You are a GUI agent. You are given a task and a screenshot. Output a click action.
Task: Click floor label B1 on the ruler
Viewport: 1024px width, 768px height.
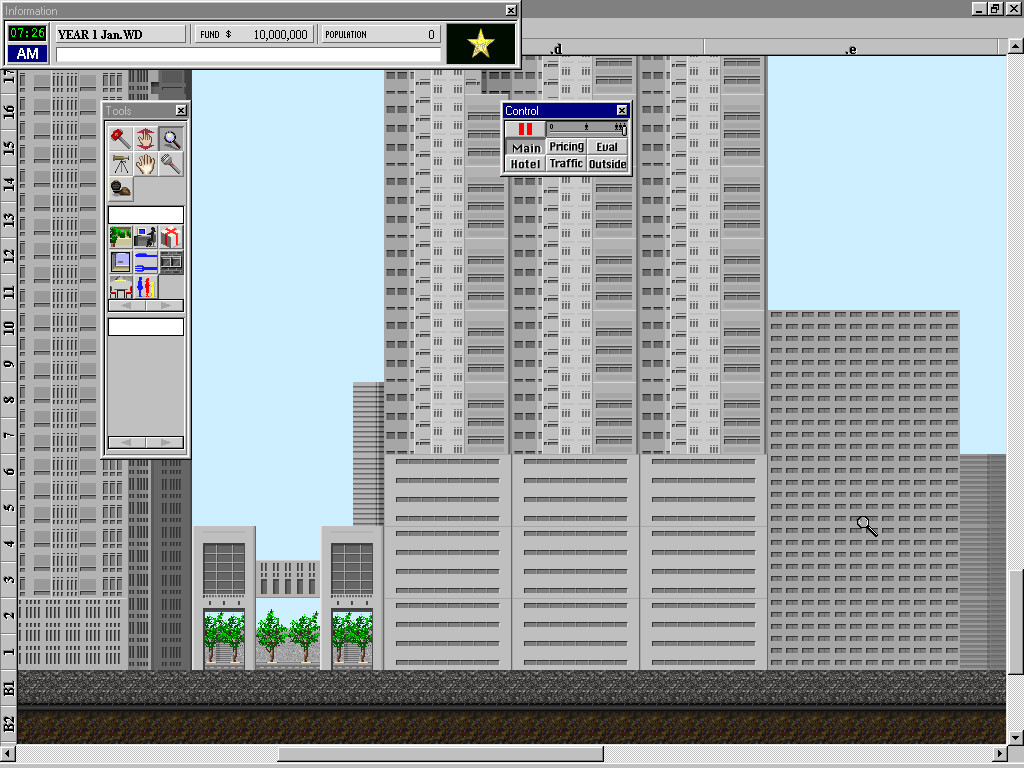click(x=9, y=688)
